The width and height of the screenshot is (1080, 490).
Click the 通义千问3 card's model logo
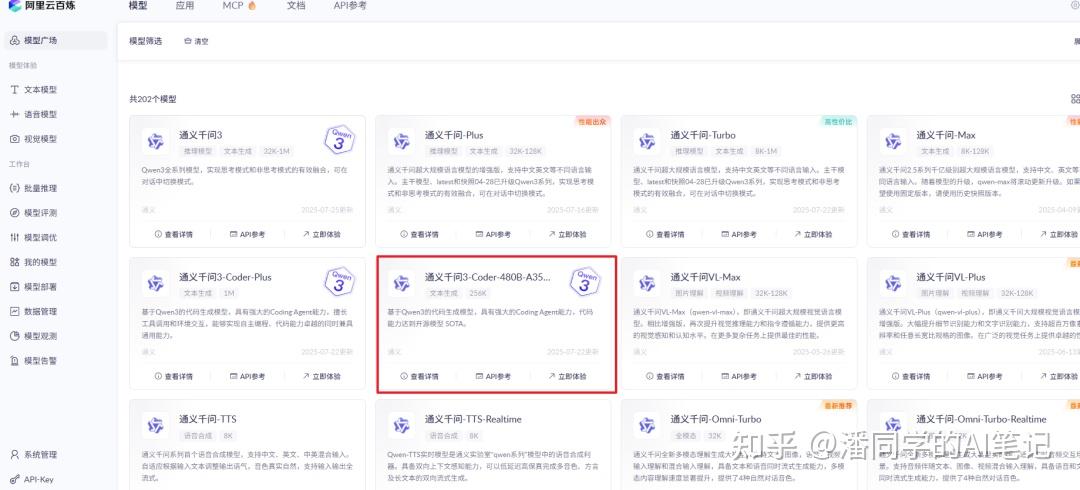(x=156, y=141)
